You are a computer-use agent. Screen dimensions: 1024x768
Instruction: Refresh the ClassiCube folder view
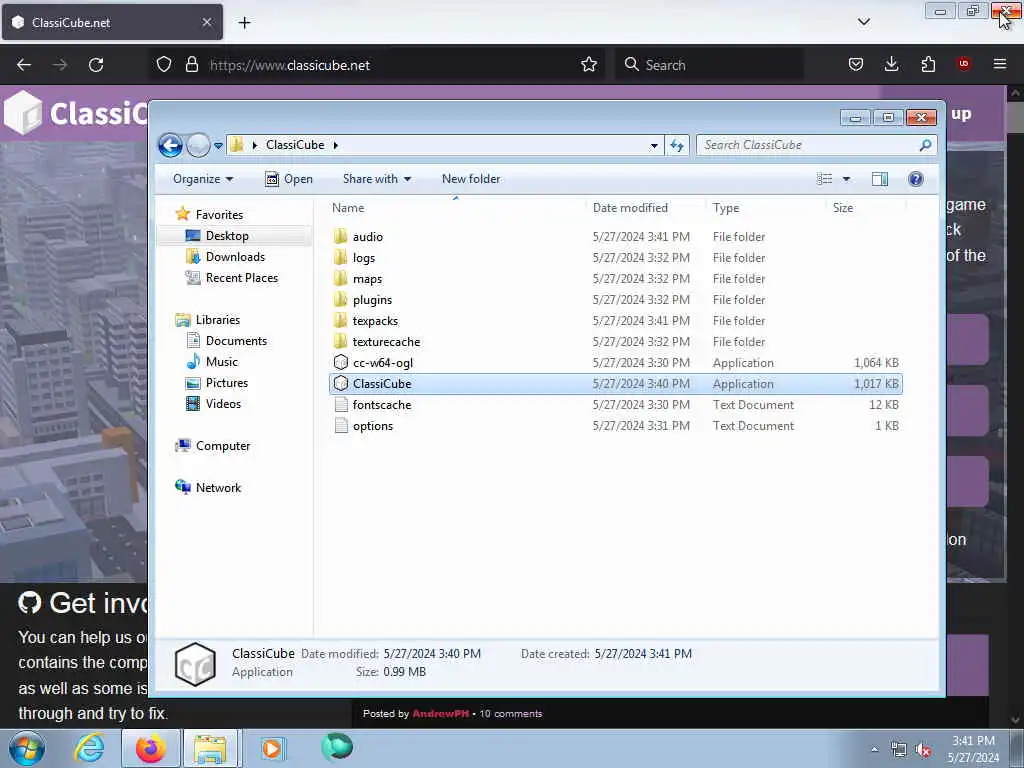[x=677, y=146]
